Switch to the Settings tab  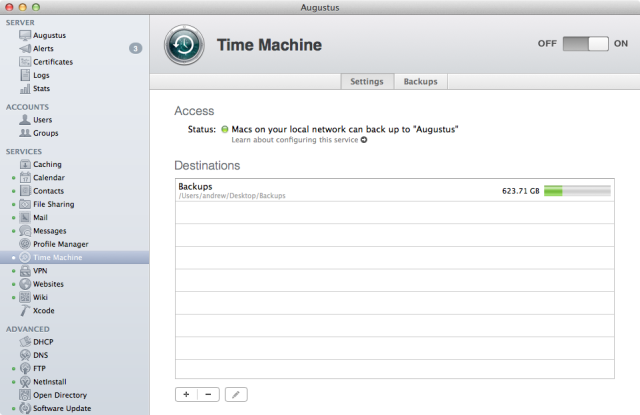click(x=367, y=81)
